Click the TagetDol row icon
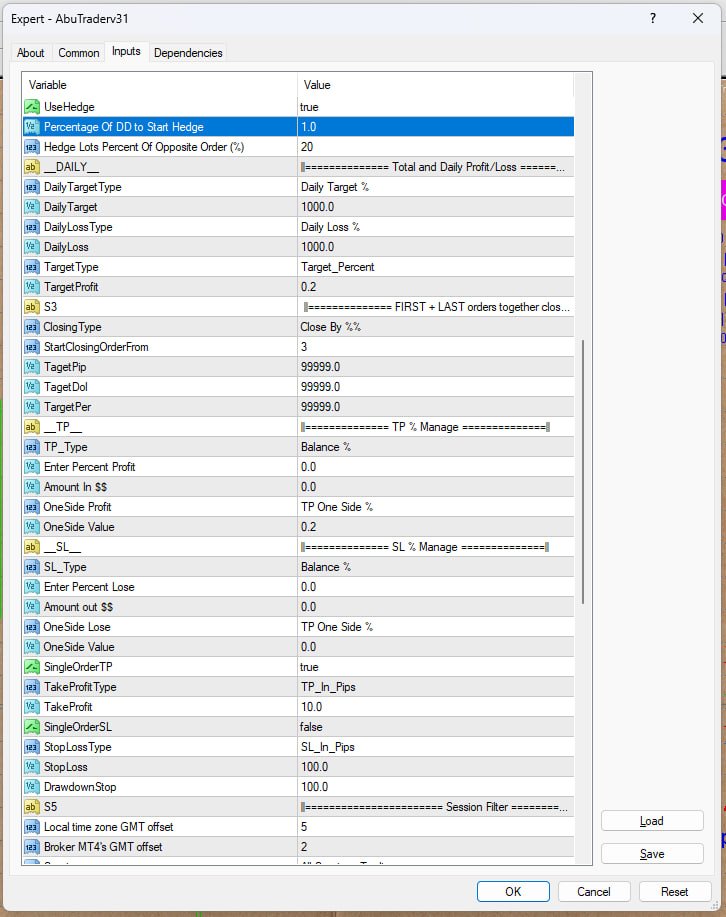This screenshot has height=917, width=726. (x=32, y=387)
